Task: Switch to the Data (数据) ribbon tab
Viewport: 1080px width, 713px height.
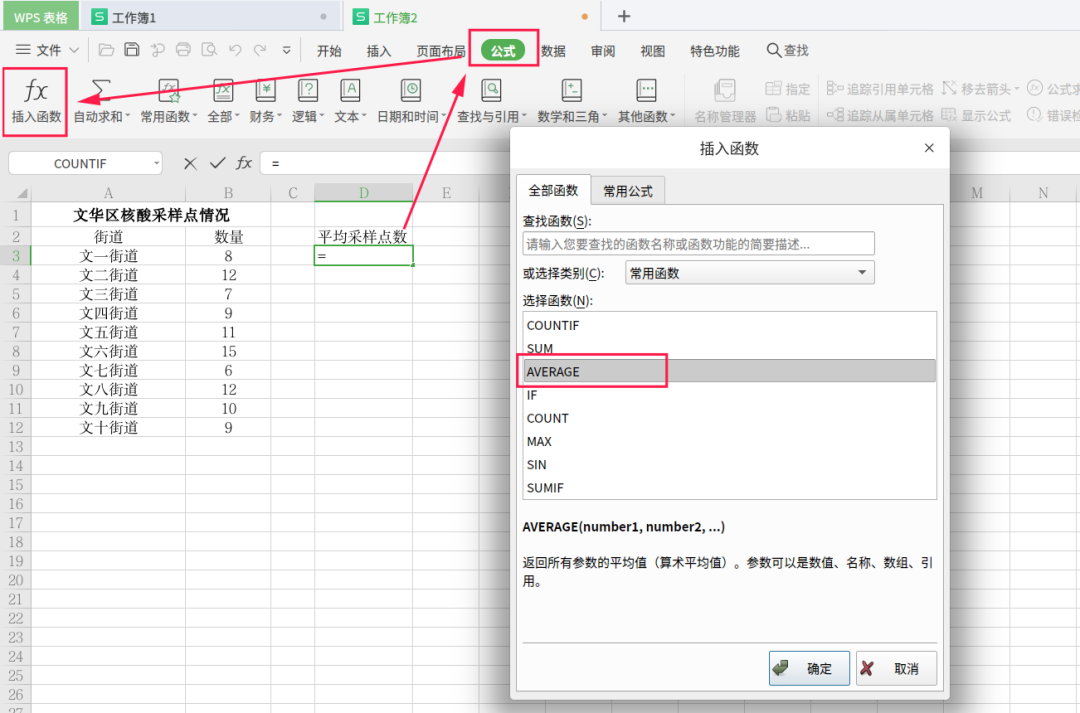Action: 553,51
